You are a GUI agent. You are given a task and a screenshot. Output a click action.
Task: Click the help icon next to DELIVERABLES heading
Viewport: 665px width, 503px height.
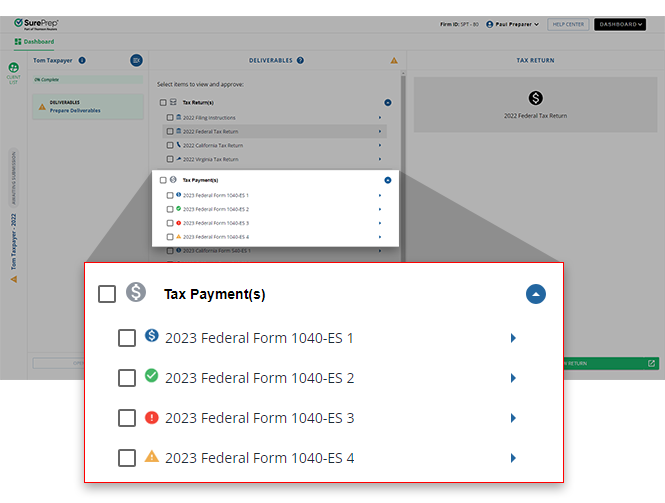[x=300, y=60]
